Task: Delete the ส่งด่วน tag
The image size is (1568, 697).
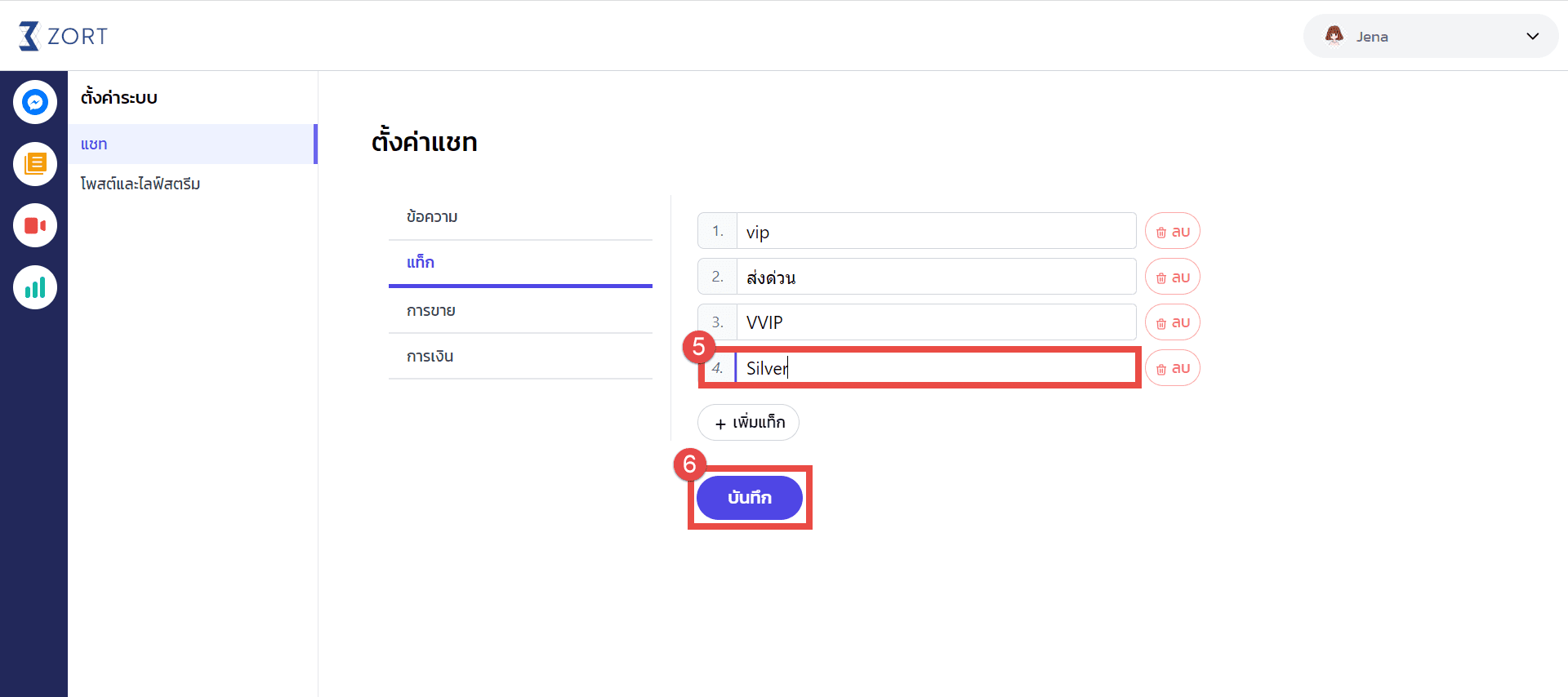Action: (1173, 277)
